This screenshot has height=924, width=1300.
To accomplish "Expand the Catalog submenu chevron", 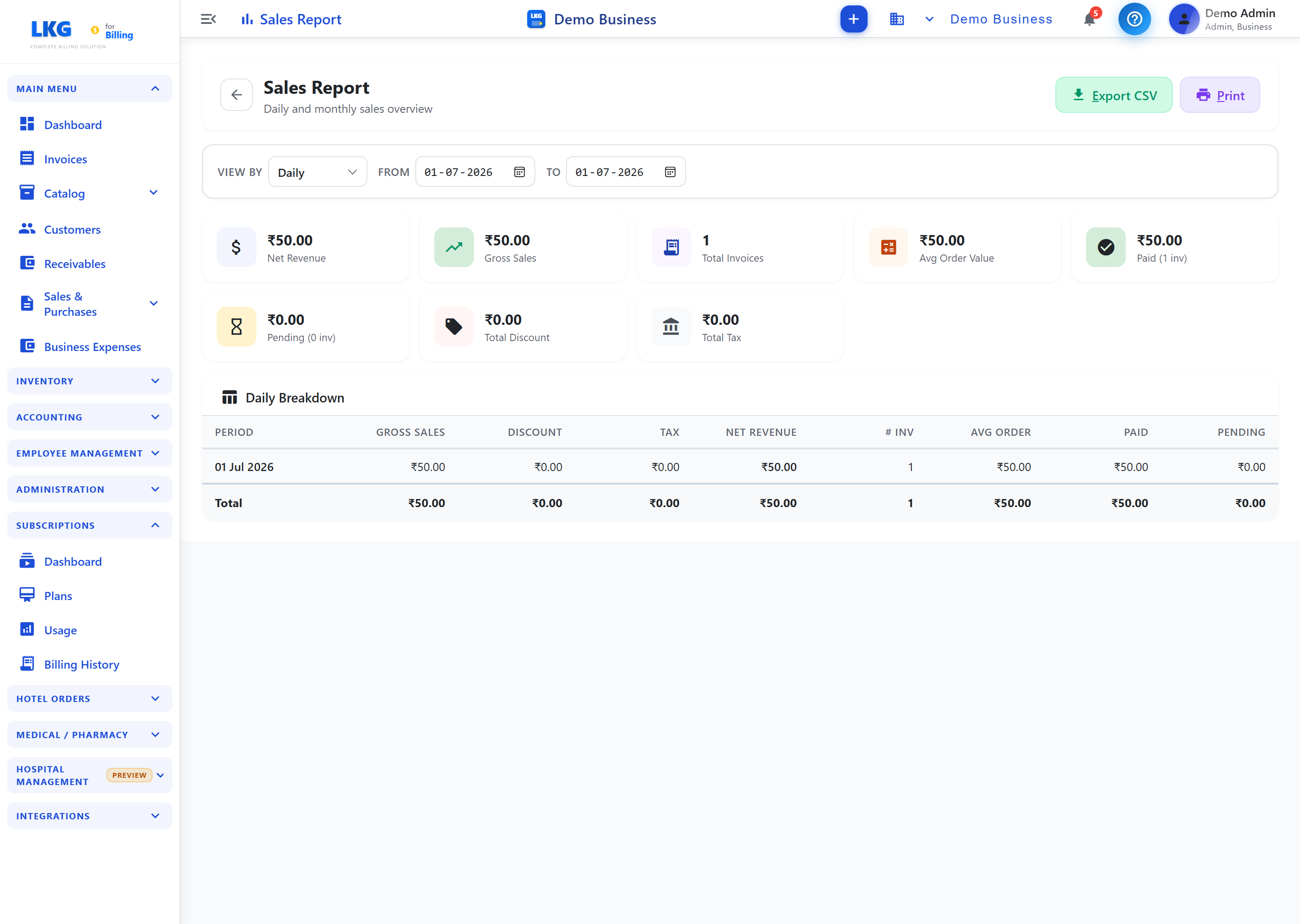I will pyautogui.click(x=153, y=193).
